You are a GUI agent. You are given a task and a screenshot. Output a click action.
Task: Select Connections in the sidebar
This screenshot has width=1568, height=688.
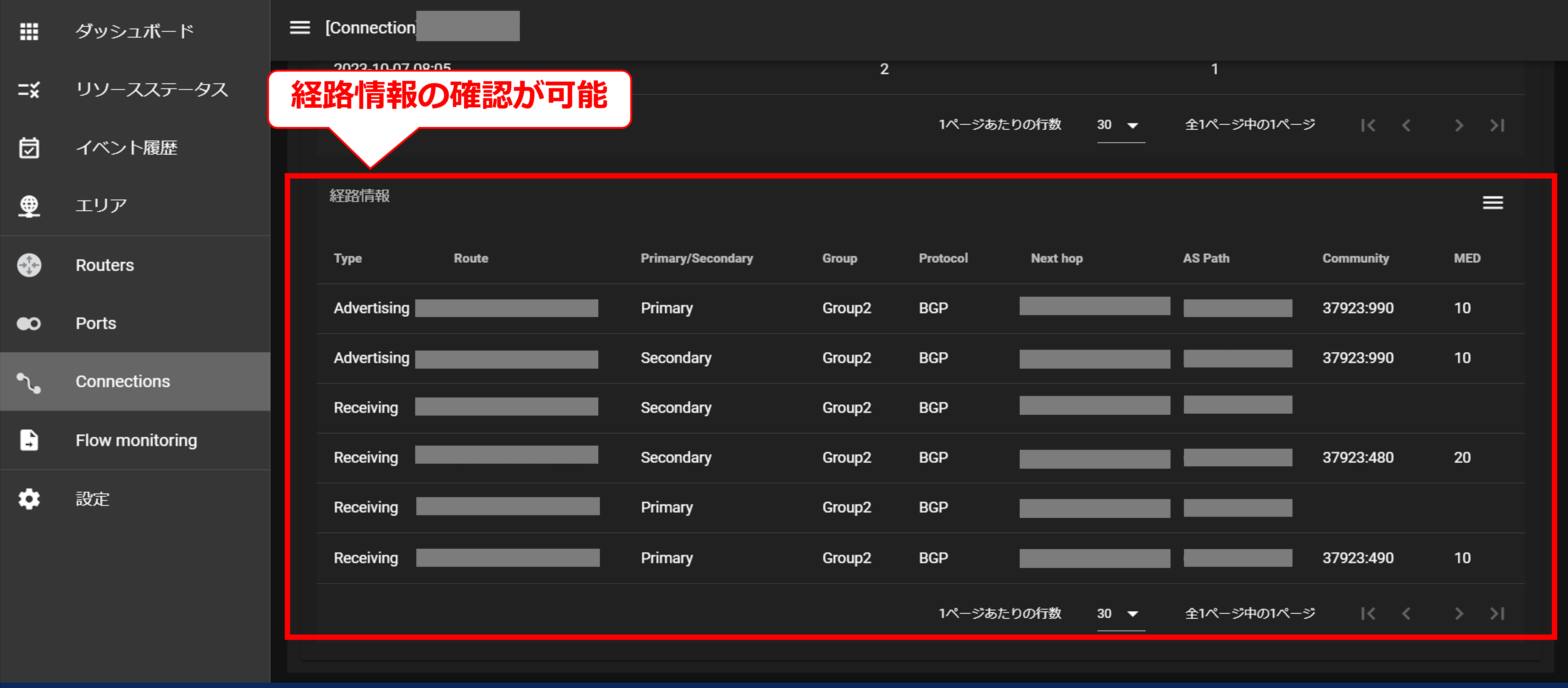pyautogui.click(x=122, y=381)
